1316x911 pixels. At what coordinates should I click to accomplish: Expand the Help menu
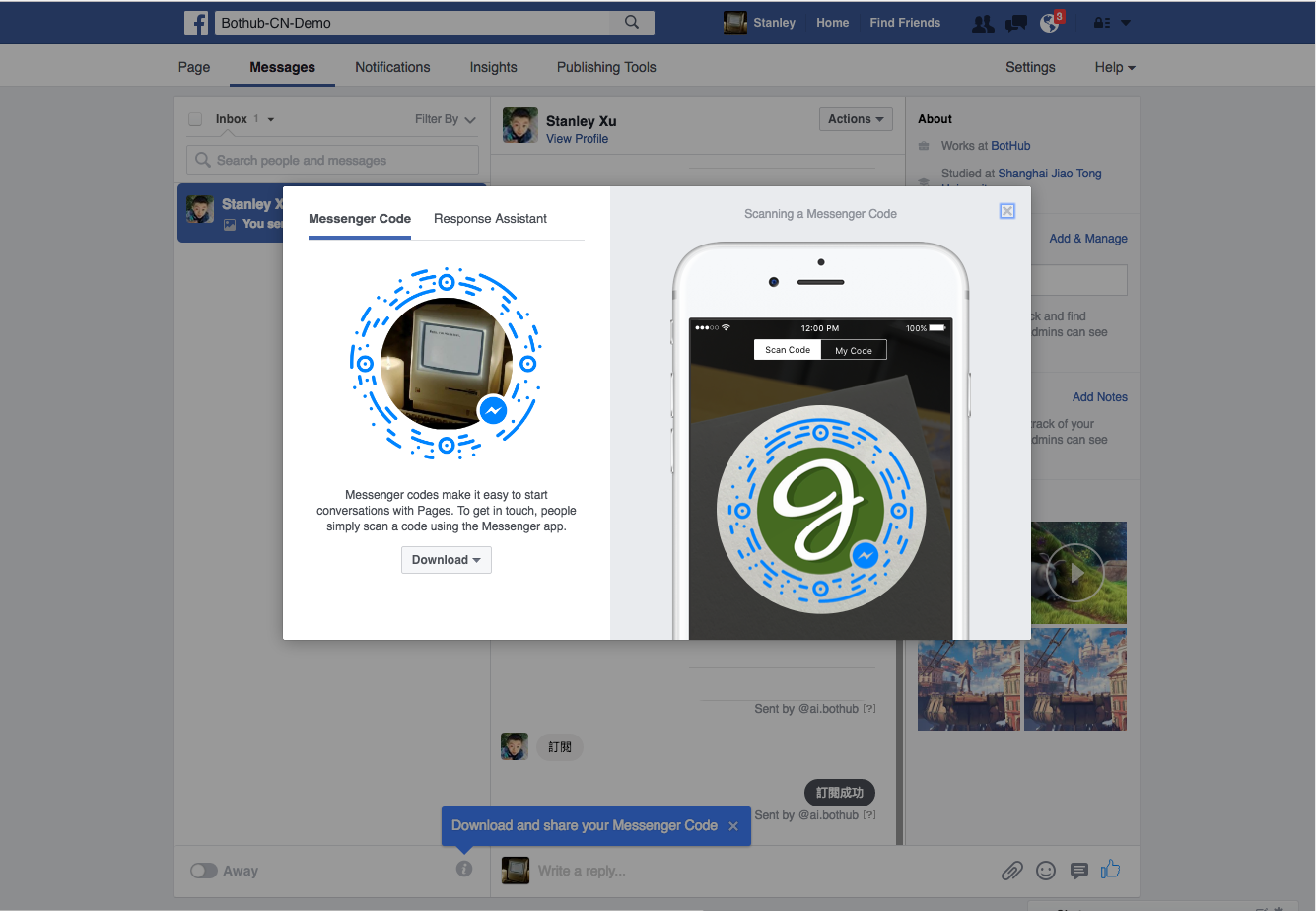click(x=1115, y=67)
